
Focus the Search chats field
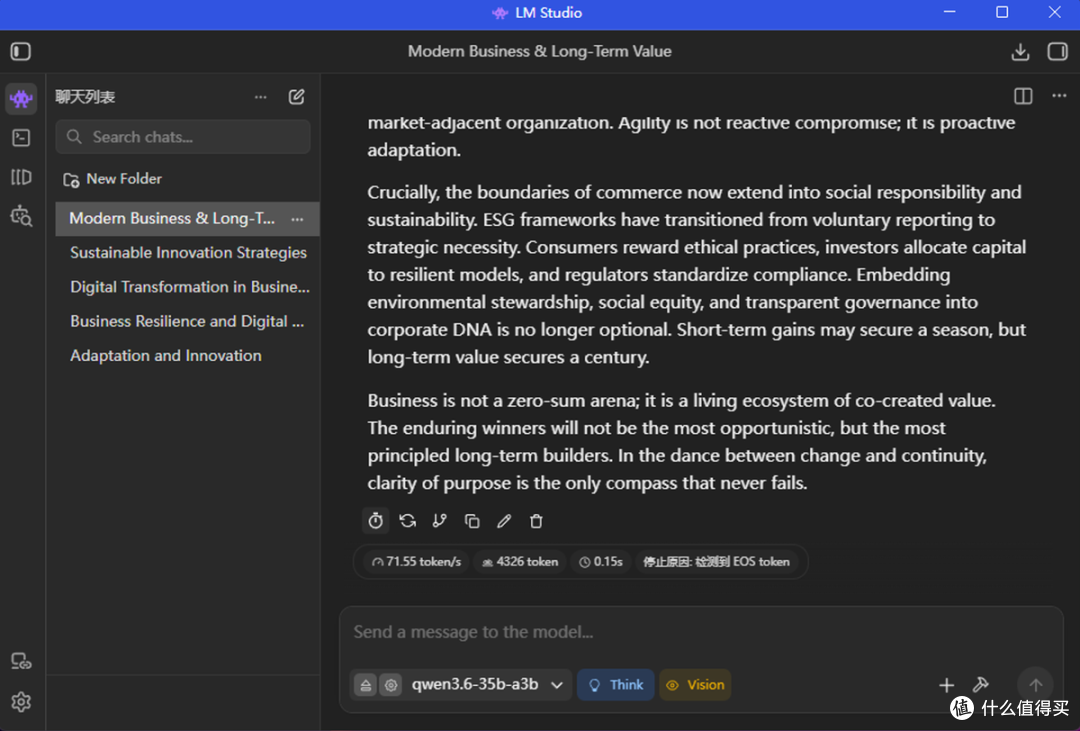pos(183,137)
